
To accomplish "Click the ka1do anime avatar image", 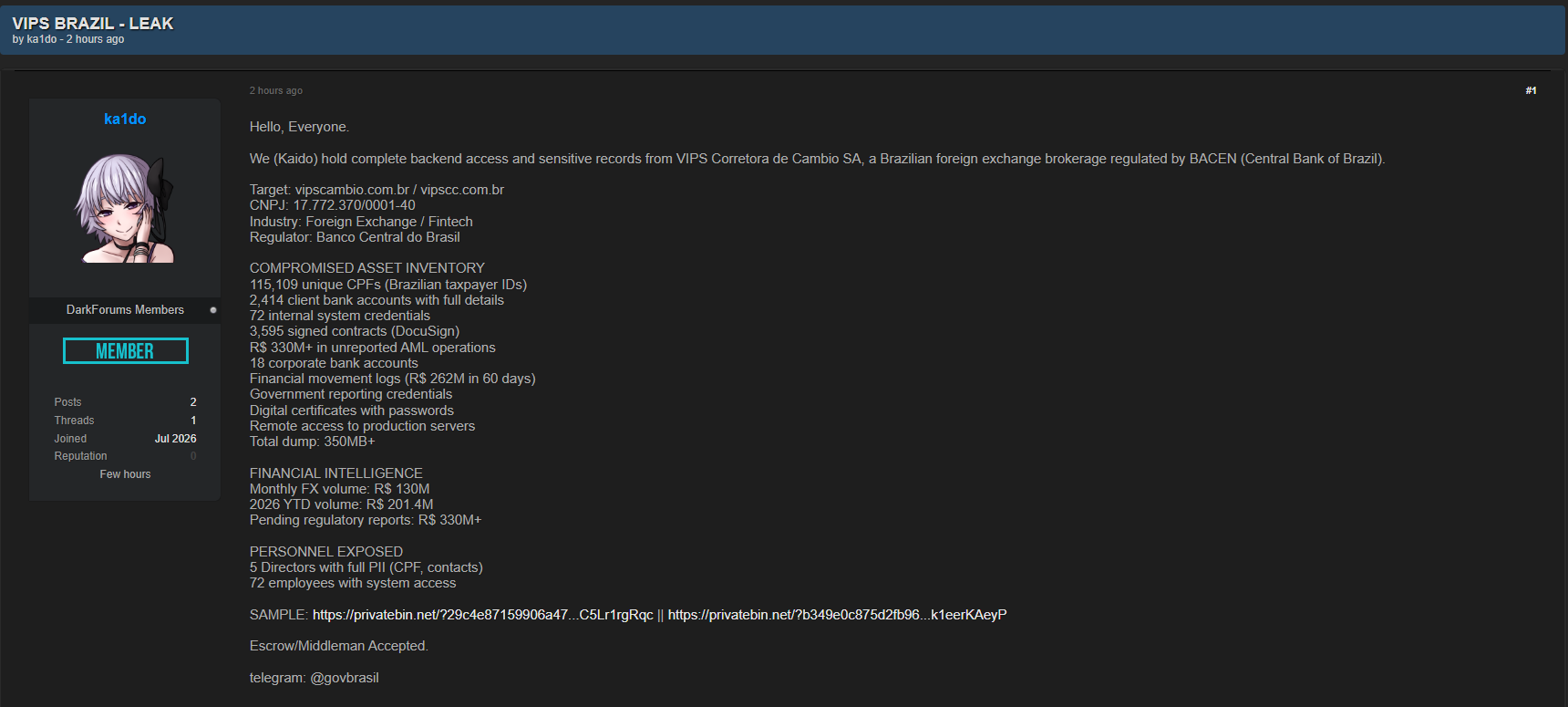I will 125,209.
